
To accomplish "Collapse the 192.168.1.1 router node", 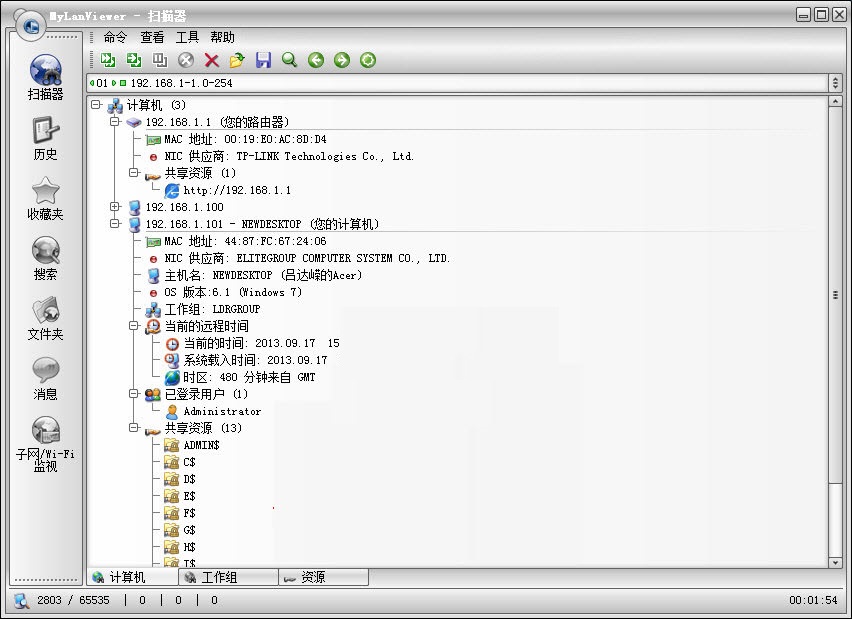I will tap(116, 121).
